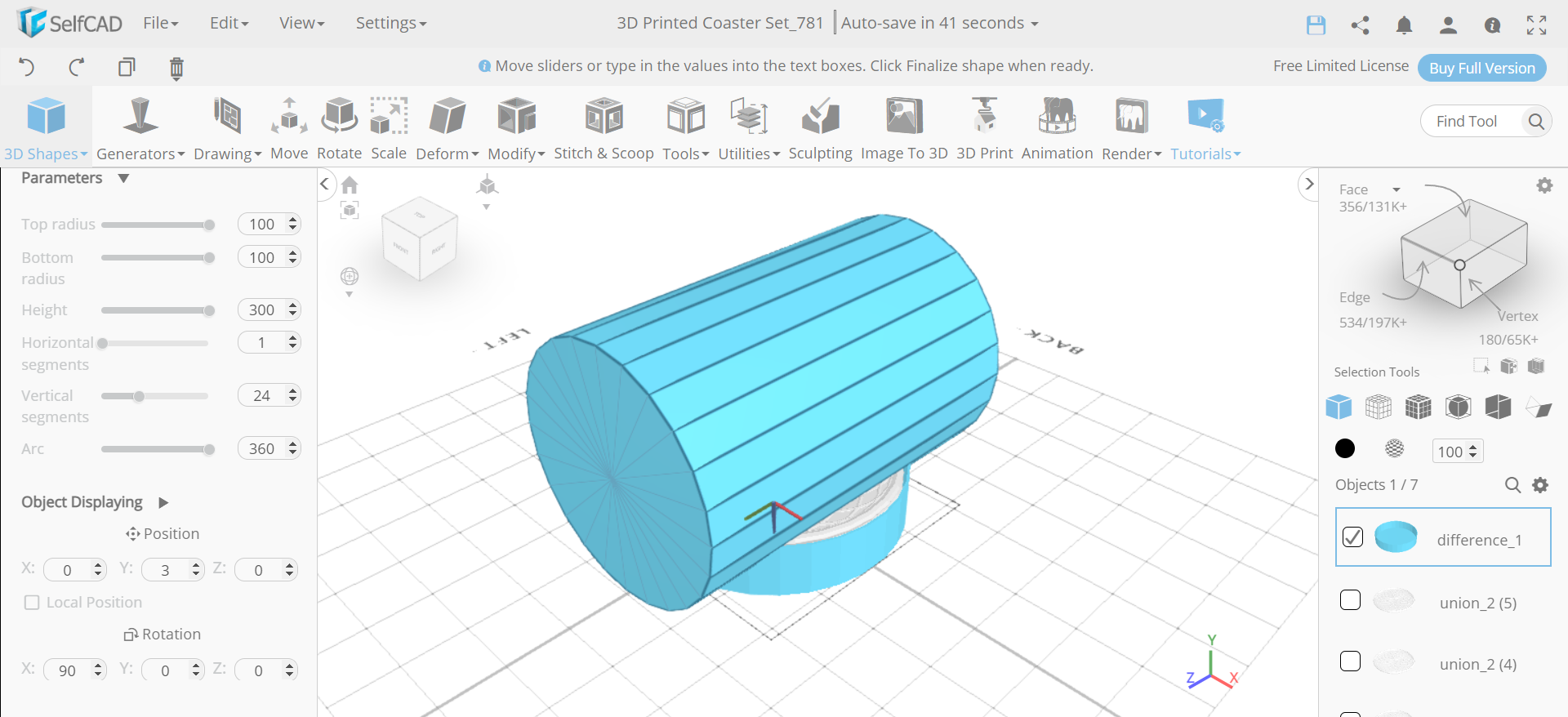Select the Rotate tool
Image resolution: width=1568 pixels, height=717 pixels.
[x=339, y=128]
